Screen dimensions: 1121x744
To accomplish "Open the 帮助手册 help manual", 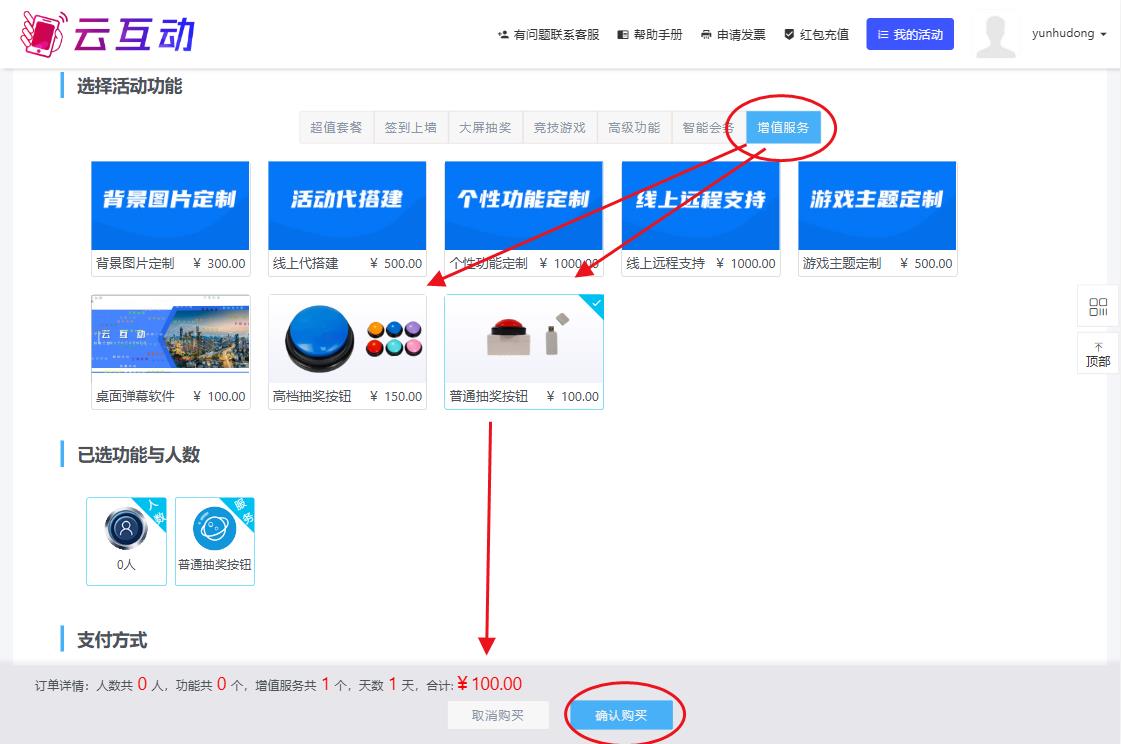I will (650, 35).
